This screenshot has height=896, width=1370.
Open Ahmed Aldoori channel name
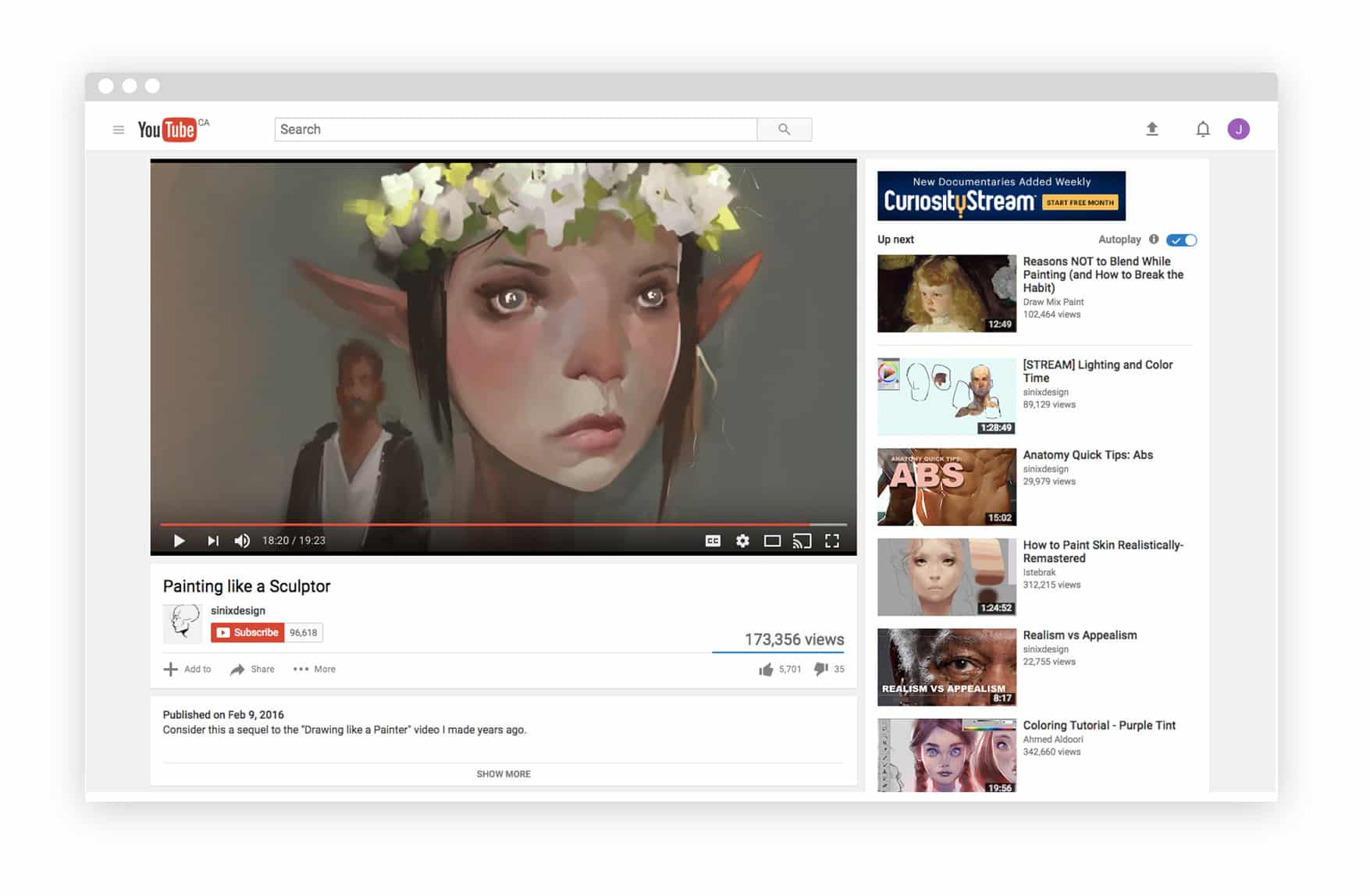[x=1053, y=739]
